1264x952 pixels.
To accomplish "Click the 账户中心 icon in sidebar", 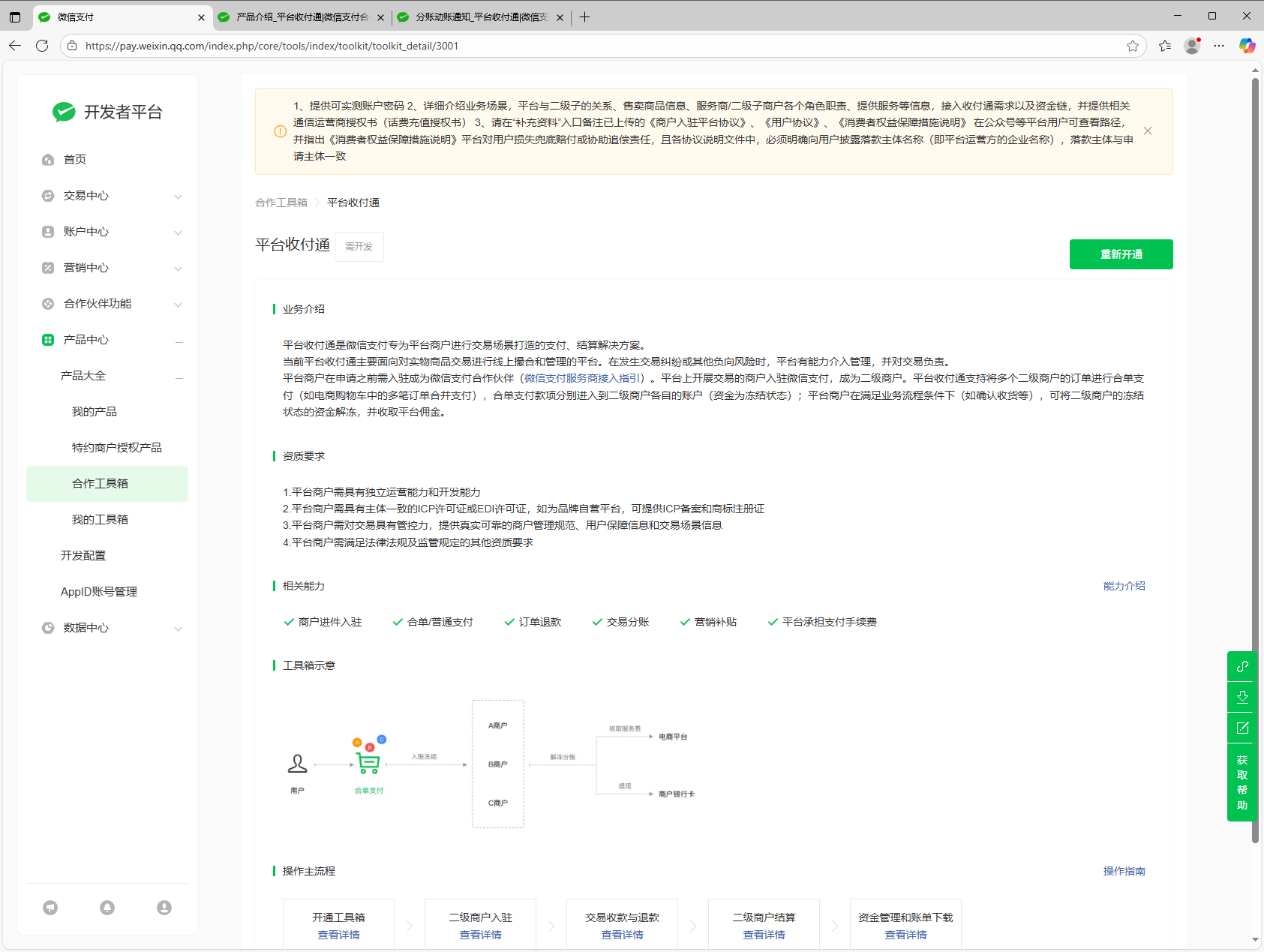I will pos(48,232).
